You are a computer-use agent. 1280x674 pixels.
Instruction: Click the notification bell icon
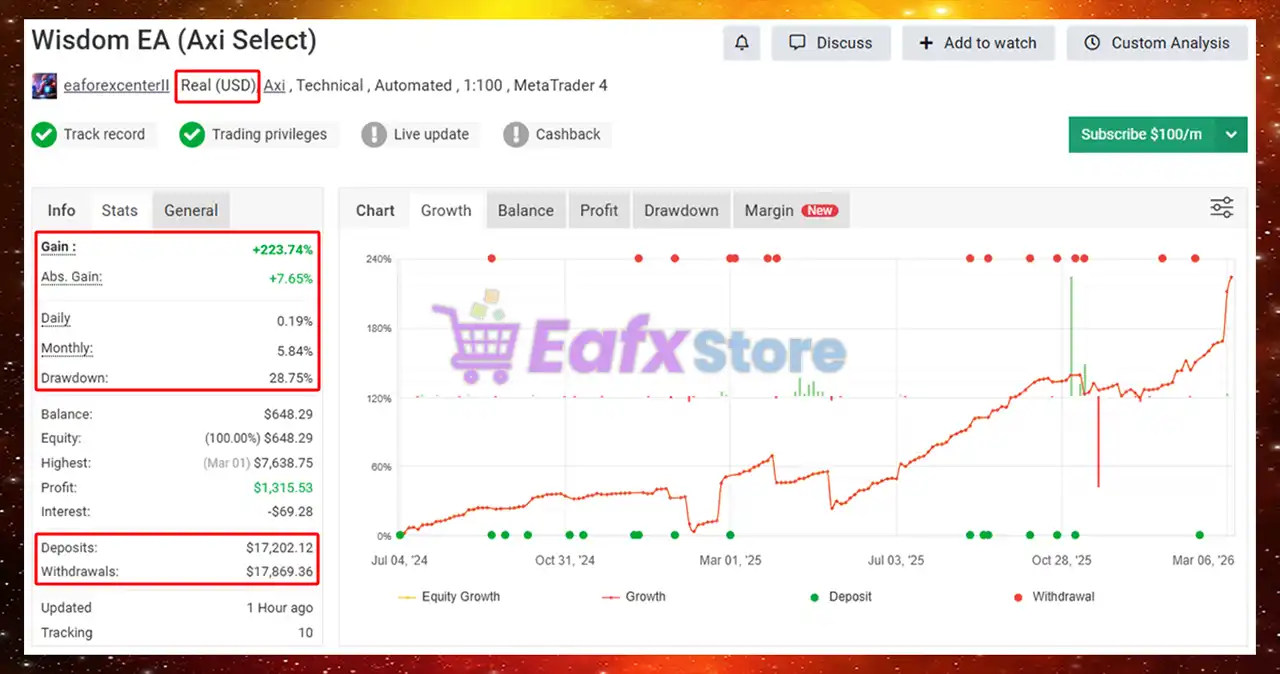coord(741,43)
